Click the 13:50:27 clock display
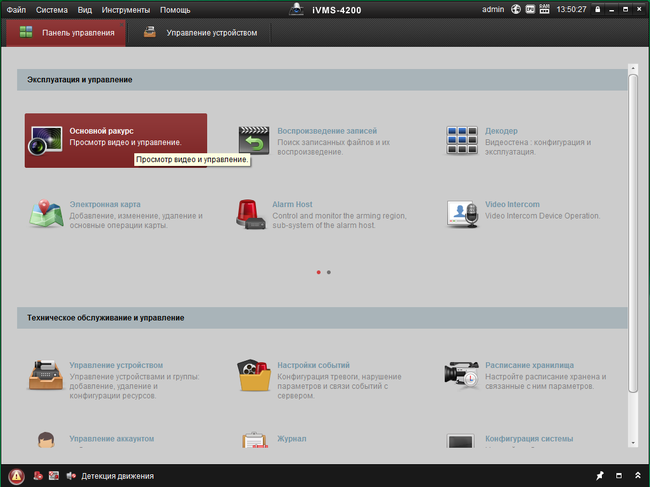This screenshot has height=487, width=650. click(x=571, y=9)
